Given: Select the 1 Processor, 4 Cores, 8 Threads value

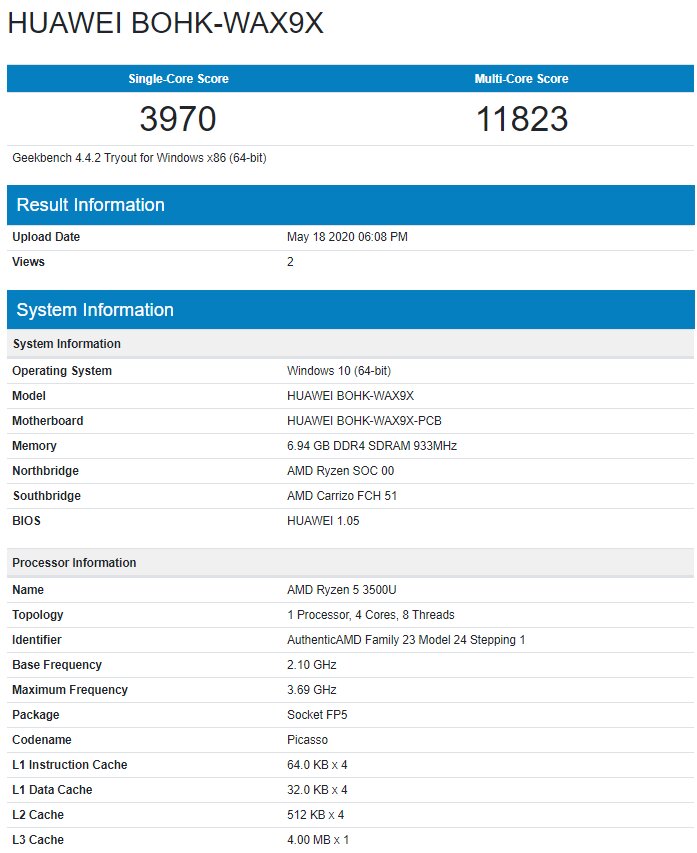Looking at the screenshot, I should pos(371,615).
